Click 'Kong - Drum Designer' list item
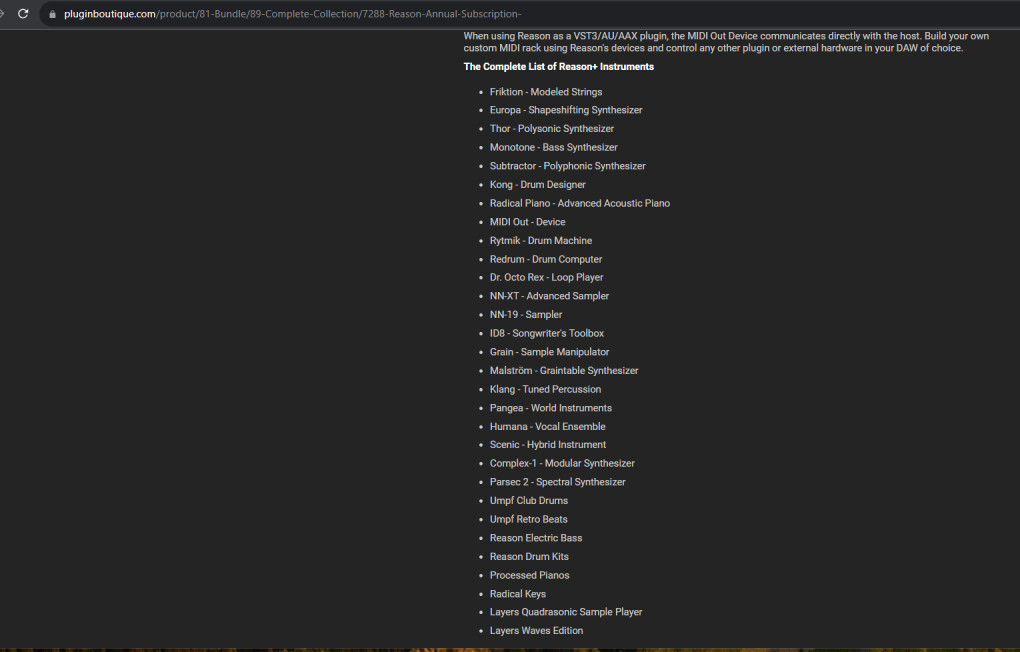Screen dimensions: 1020x652 (537, 185)
